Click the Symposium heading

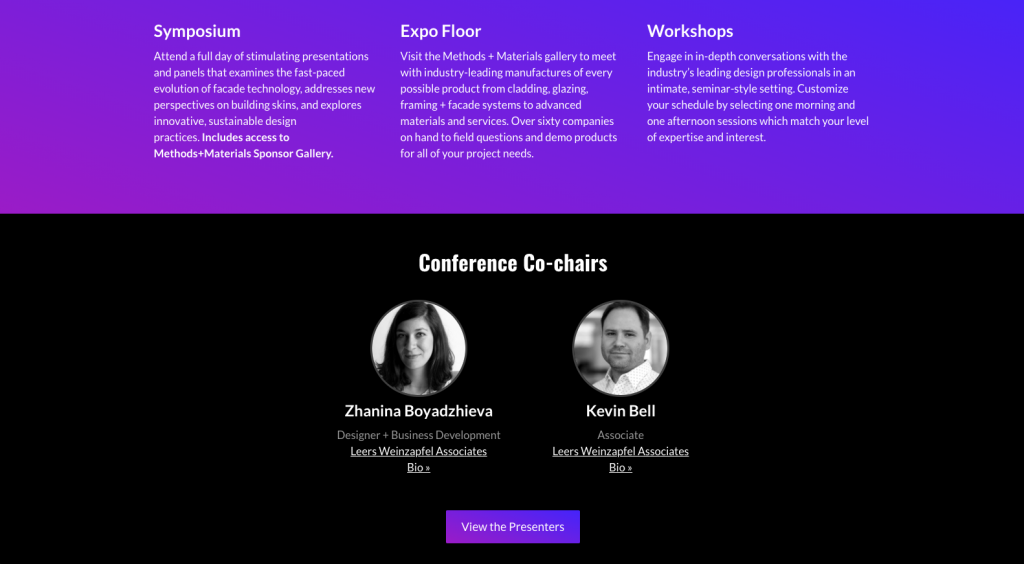point(197,31)
